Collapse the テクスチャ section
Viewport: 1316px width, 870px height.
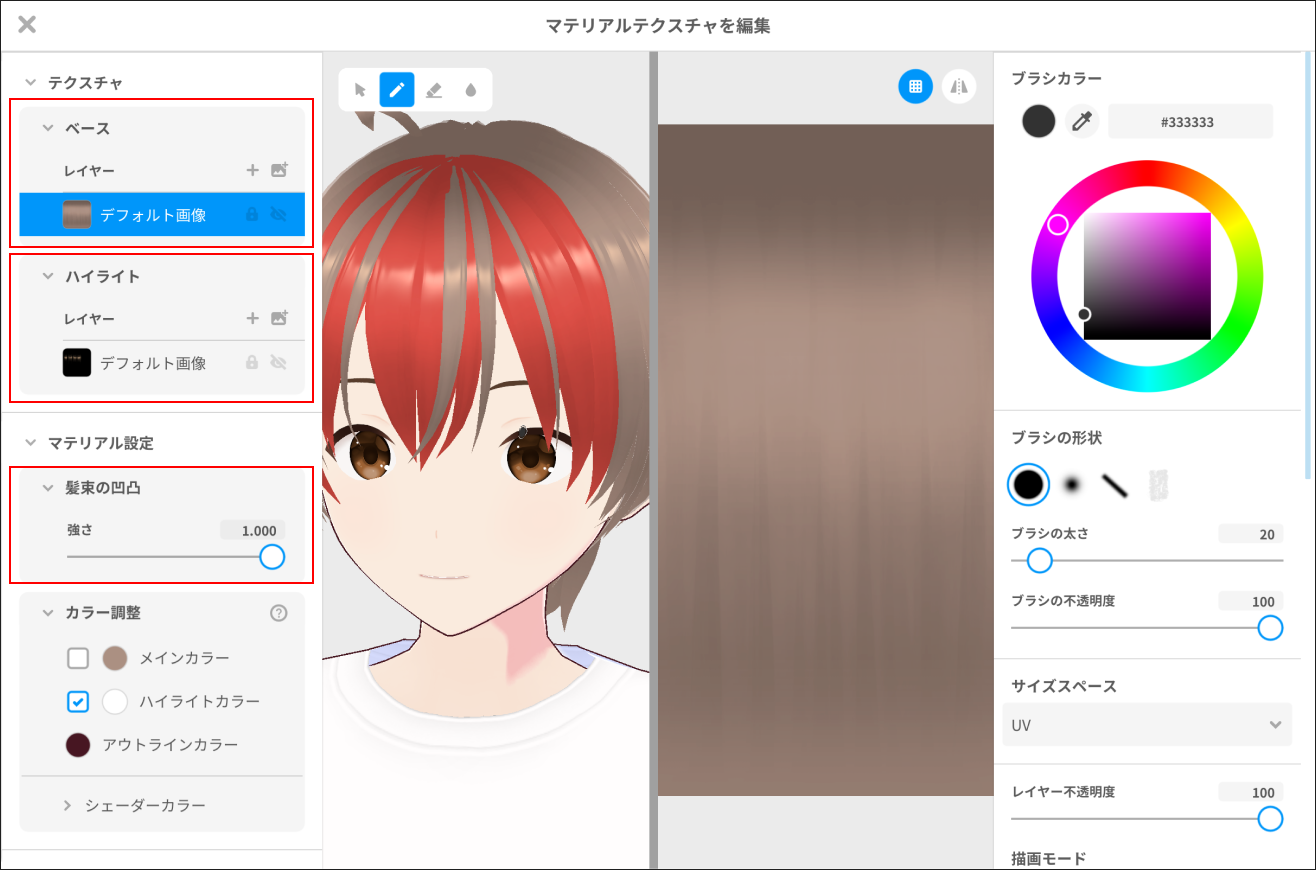29,82
